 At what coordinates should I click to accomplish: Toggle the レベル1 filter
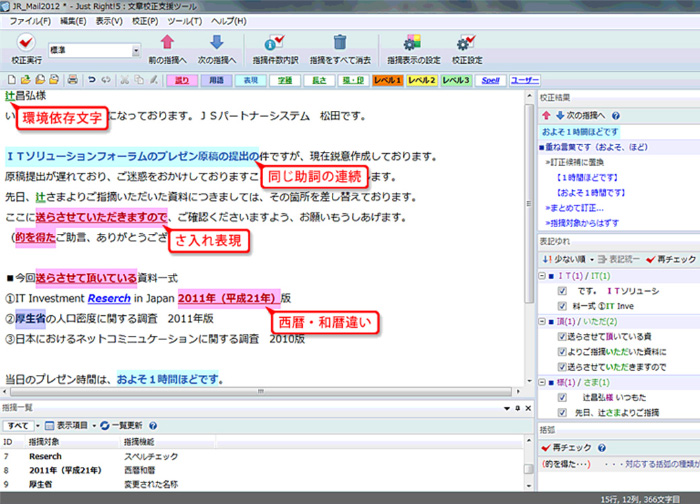[388, 80]
